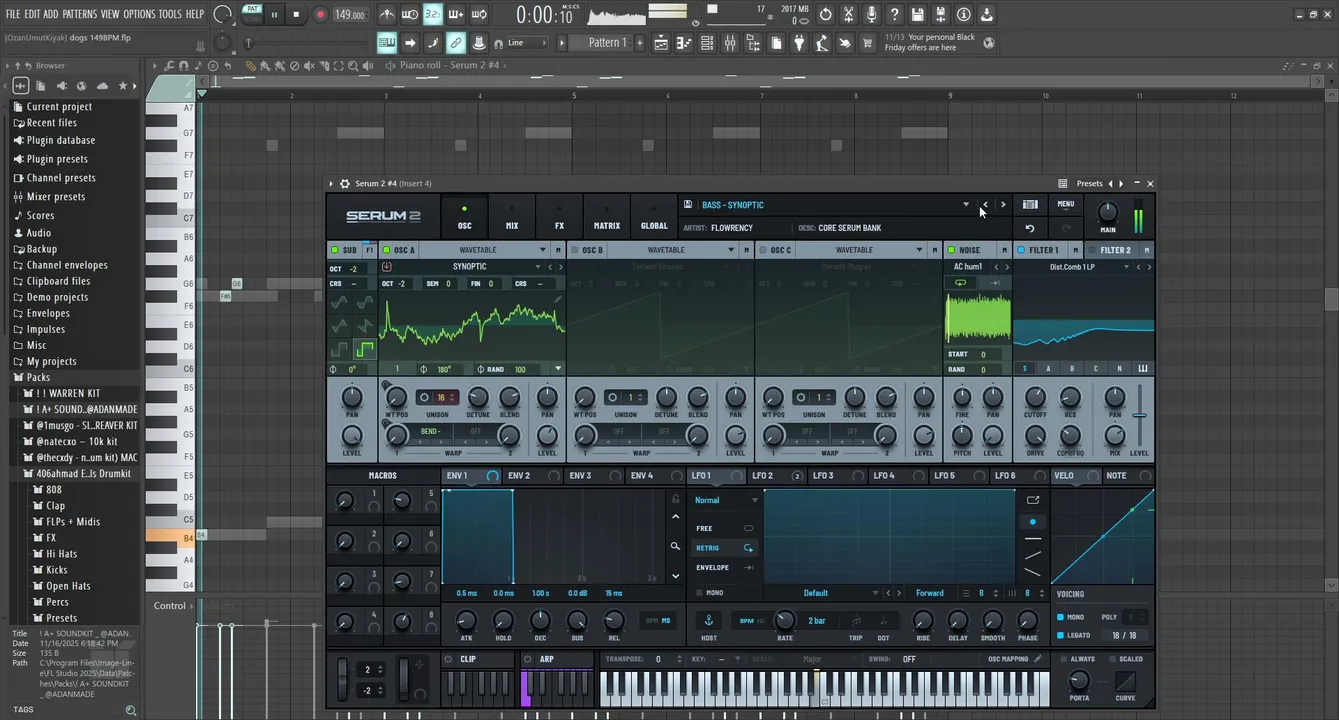Open the BASS - SYNOPTIC preset dropdown arrow

tap(966, 205)
